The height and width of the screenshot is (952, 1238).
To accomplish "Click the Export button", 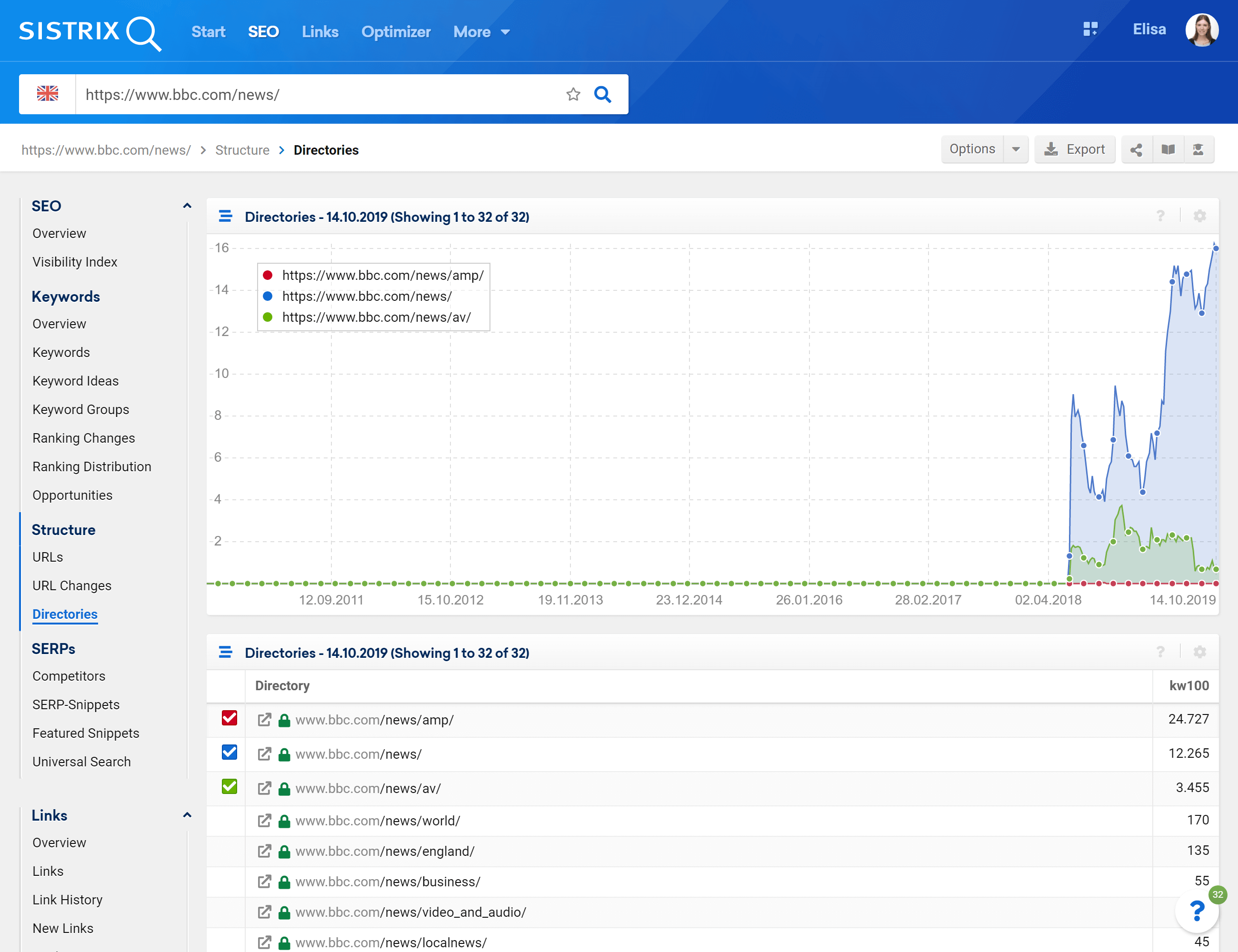I will click(x=1075, y=149).
